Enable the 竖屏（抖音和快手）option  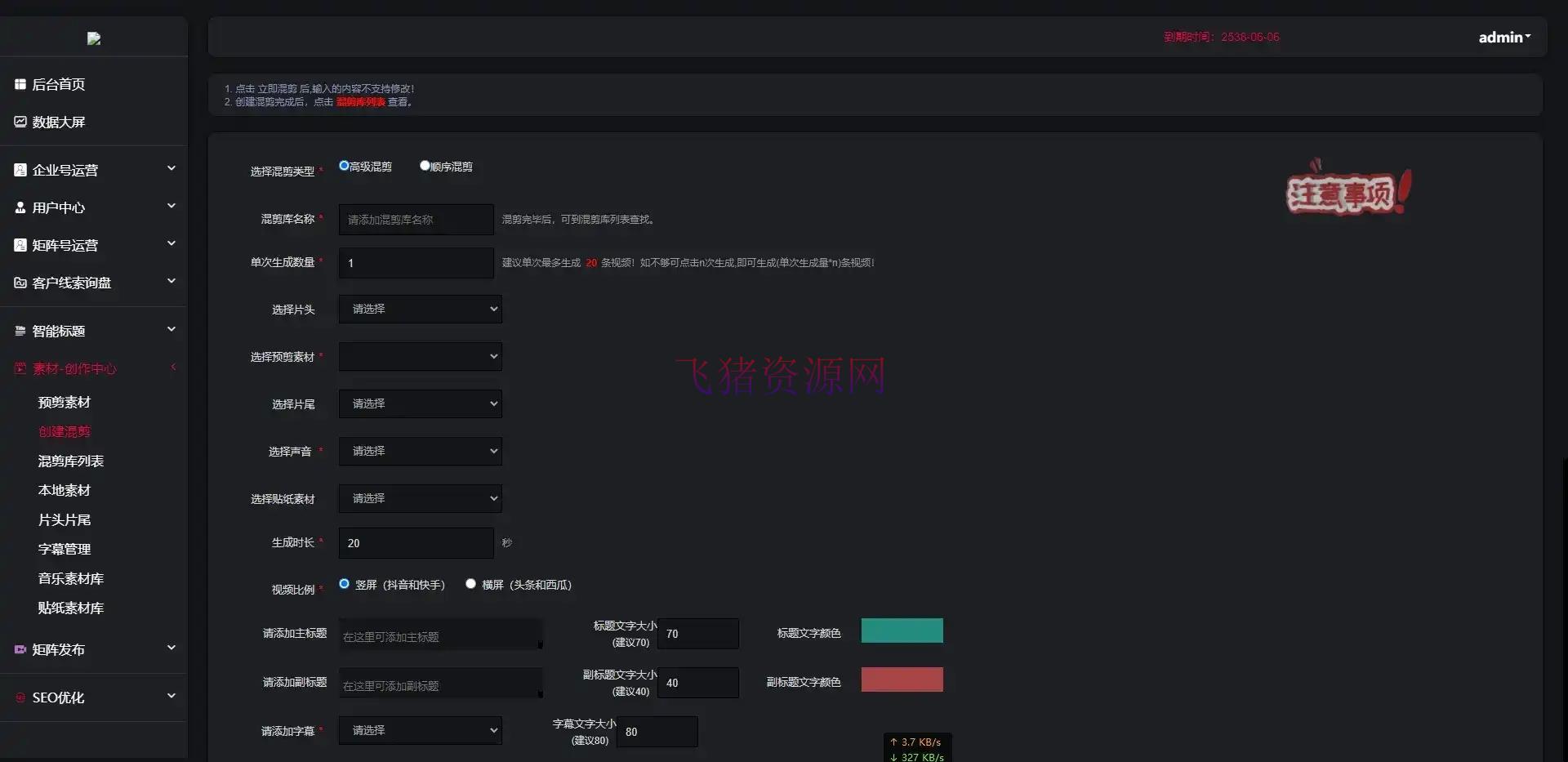344,583
